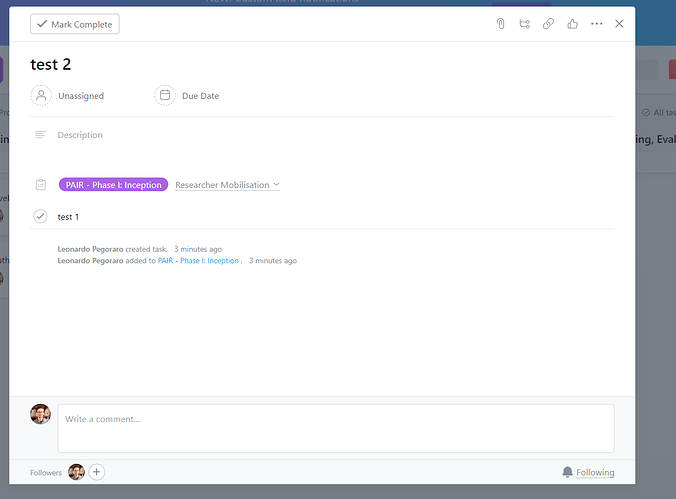This screenshot has width=676, height=499.
Task: Copy task link with the chain icon
Action: pyautogui.click(x=548, y=24)
